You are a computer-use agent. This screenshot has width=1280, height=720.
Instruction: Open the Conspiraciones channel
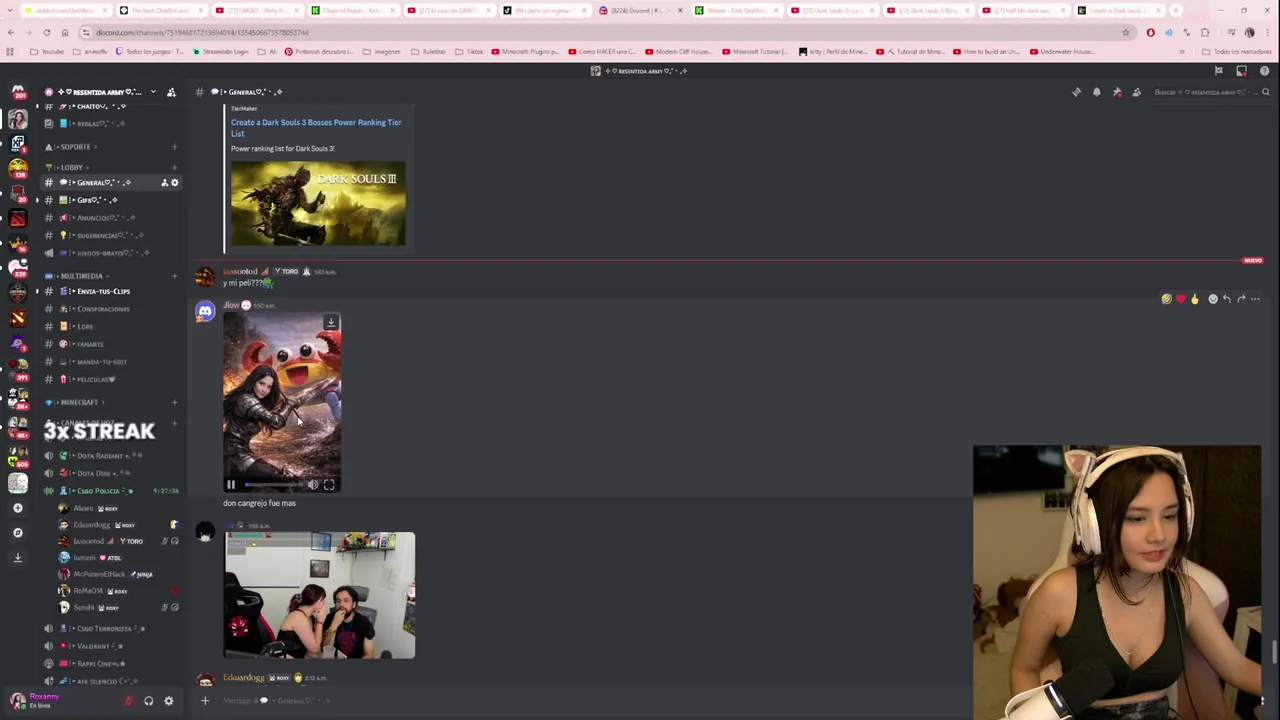click(x=110, y=309)
